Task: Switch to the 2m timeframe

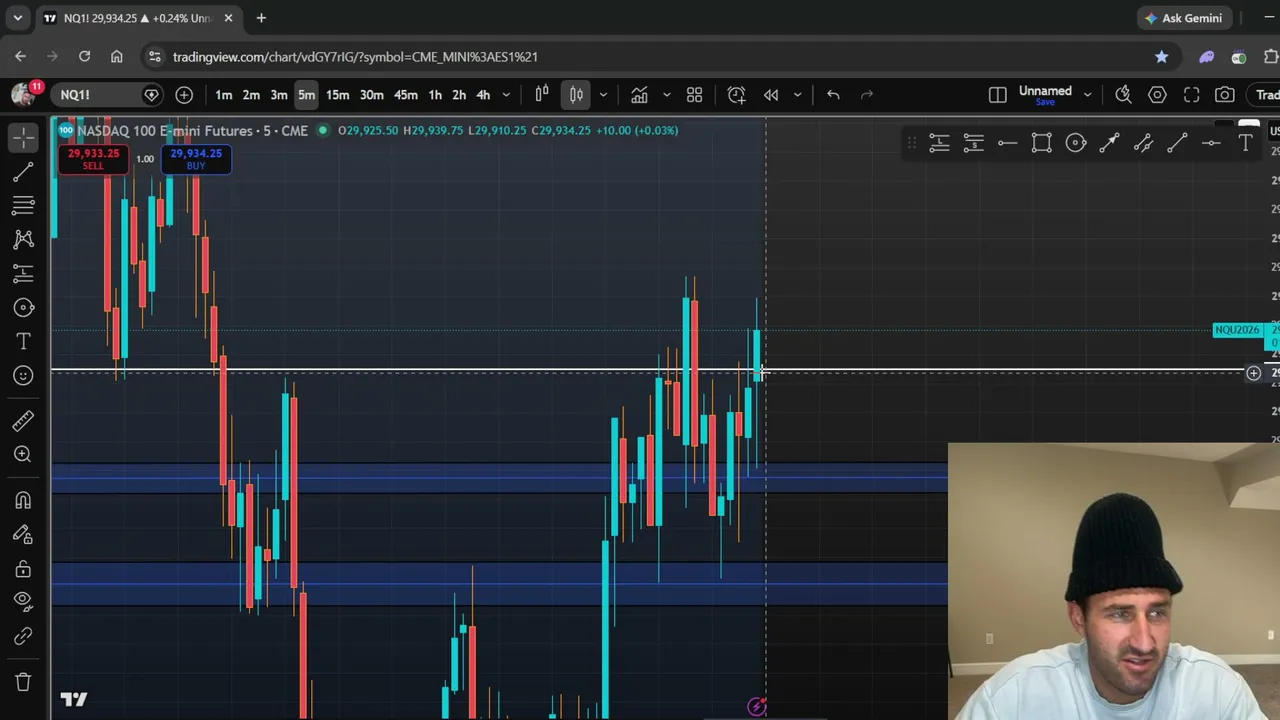Action: [x=251, y=95]
